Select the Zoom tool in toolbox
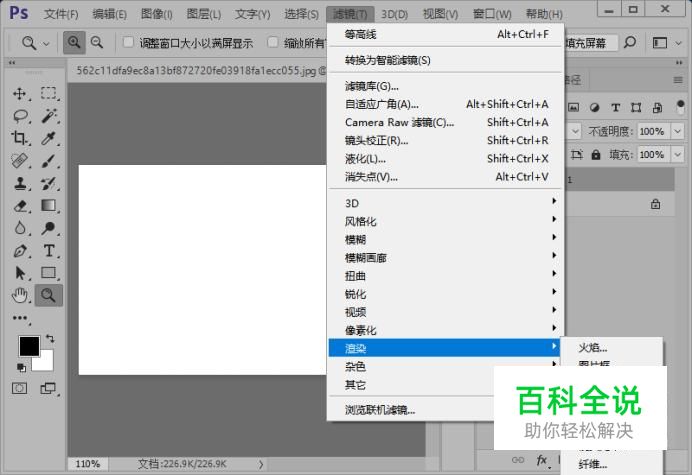The width and height of the screenshot is (692, 475). click(49, 295)
